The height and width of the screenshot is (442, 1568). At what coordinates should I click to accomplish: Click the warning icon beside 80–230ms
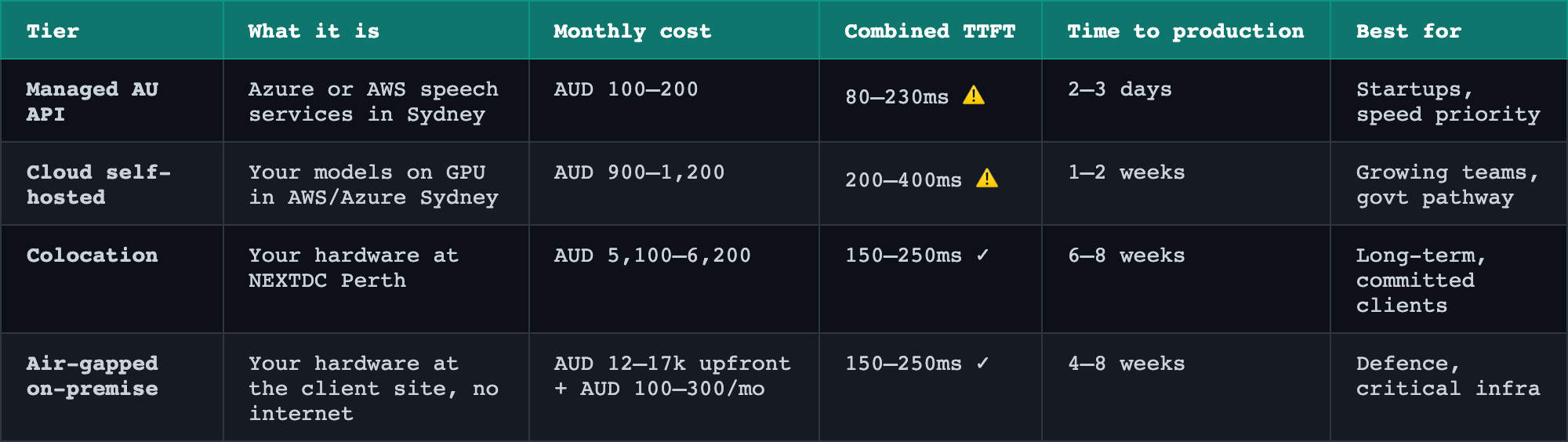[x=974, y=96]
